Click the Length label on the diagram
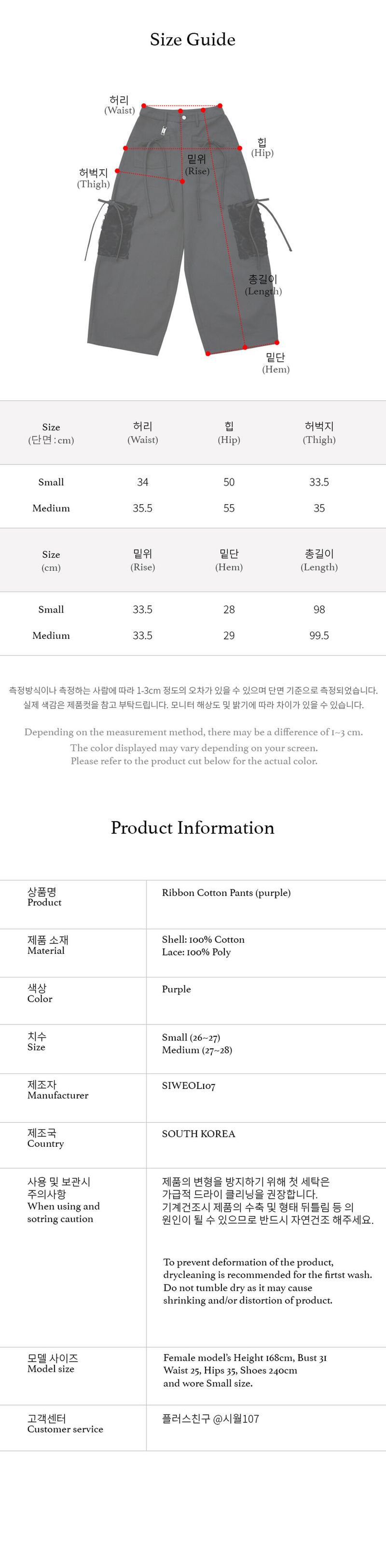 tap(263, 285)
